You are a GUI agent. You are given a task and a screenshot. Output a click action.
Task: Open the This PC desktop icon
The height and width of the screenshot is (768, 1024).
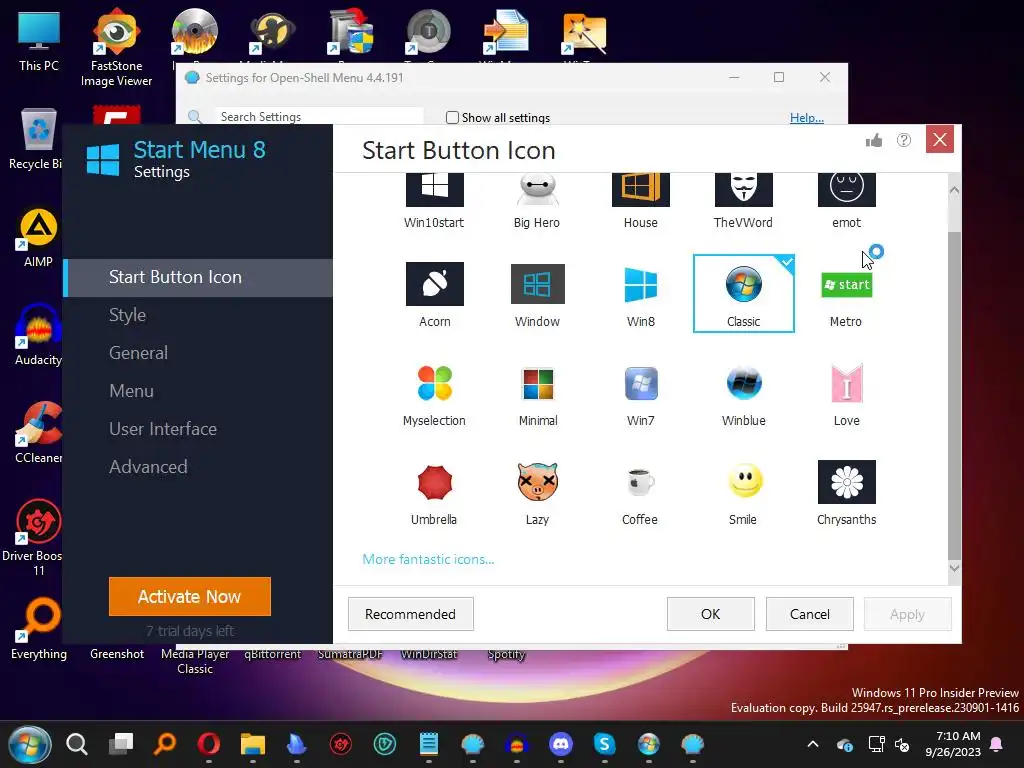coord(39,41)
